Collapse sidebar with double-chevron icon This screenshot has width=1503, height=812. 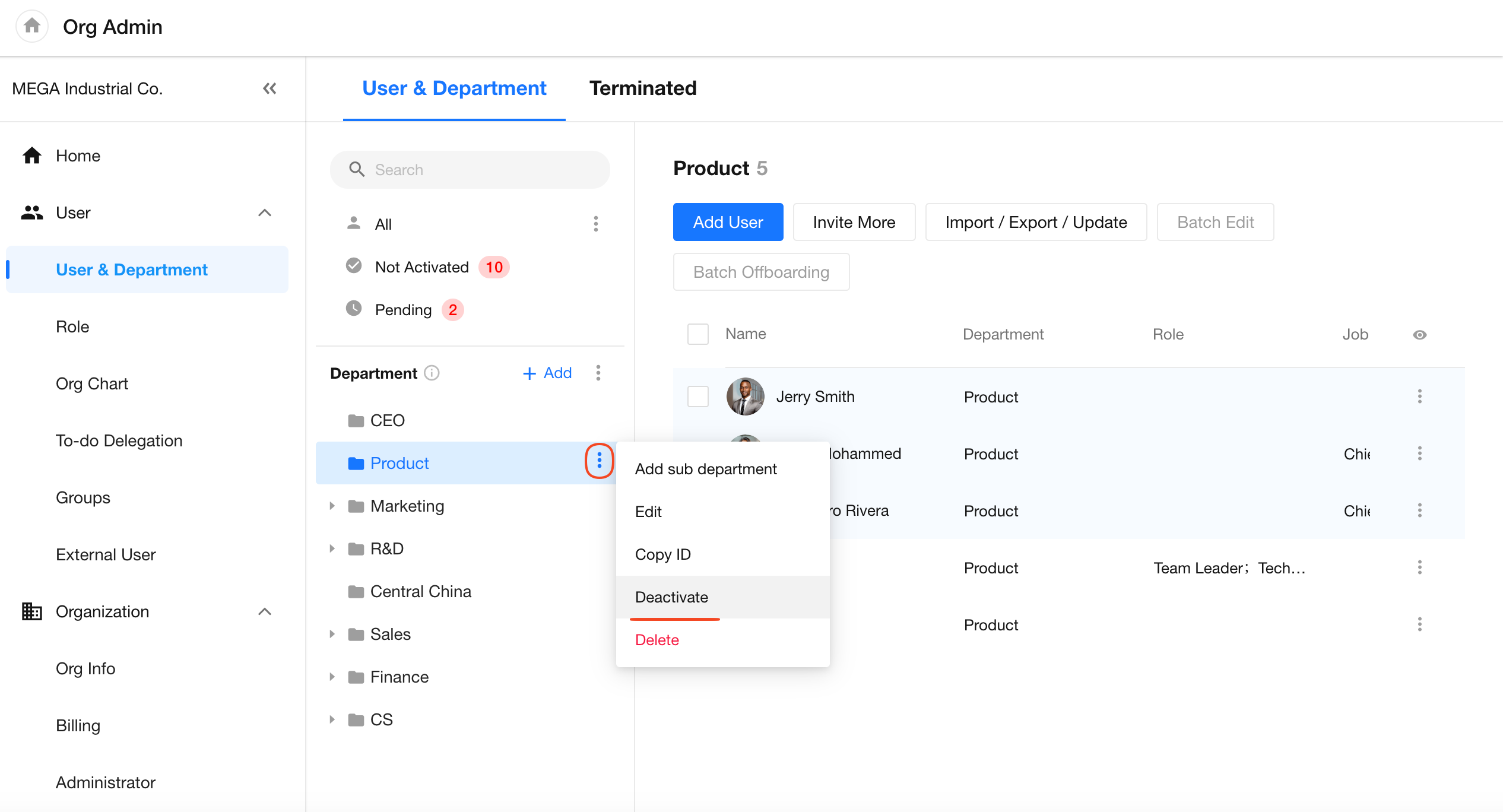pos(269,88)
